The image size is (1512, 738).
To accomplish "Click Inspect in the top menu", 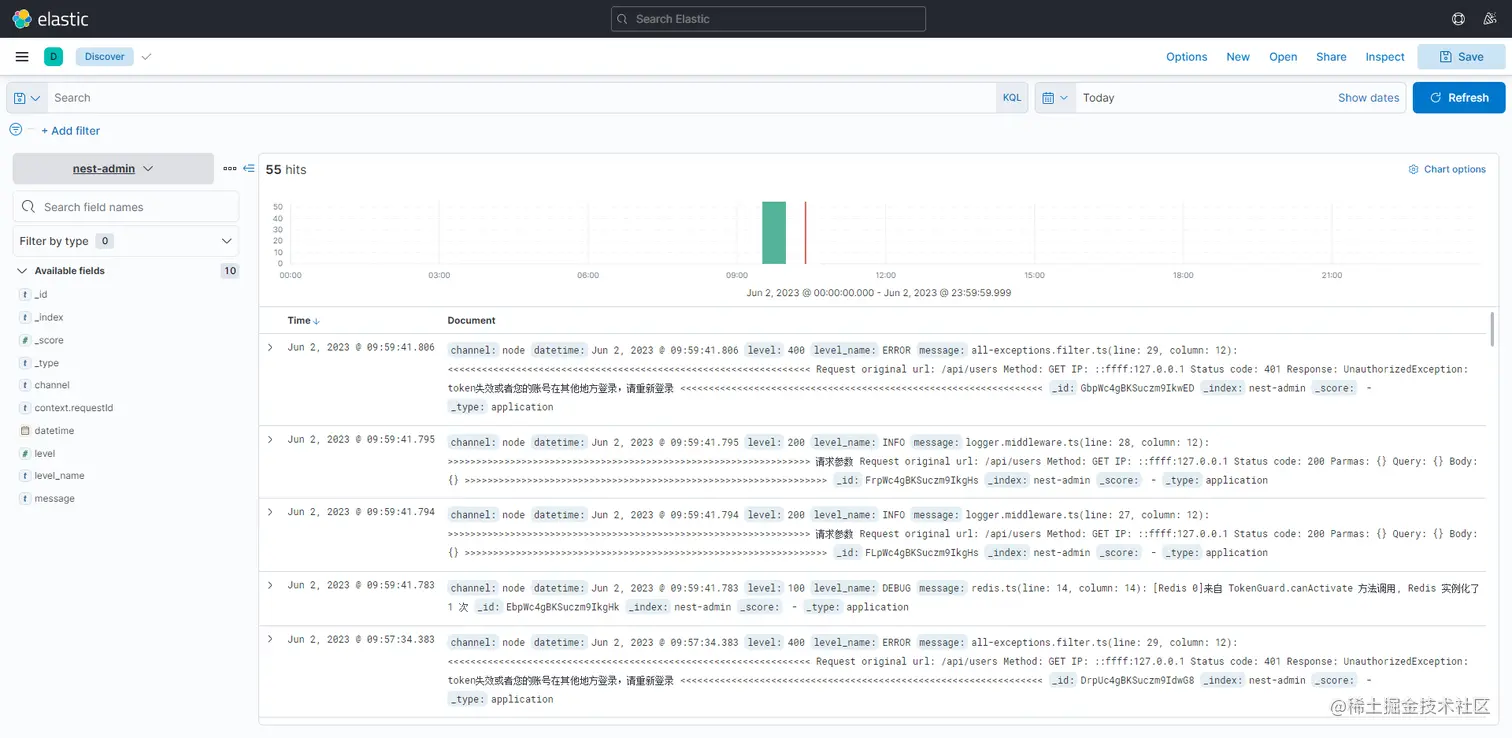I will (x=1385, y=57).
